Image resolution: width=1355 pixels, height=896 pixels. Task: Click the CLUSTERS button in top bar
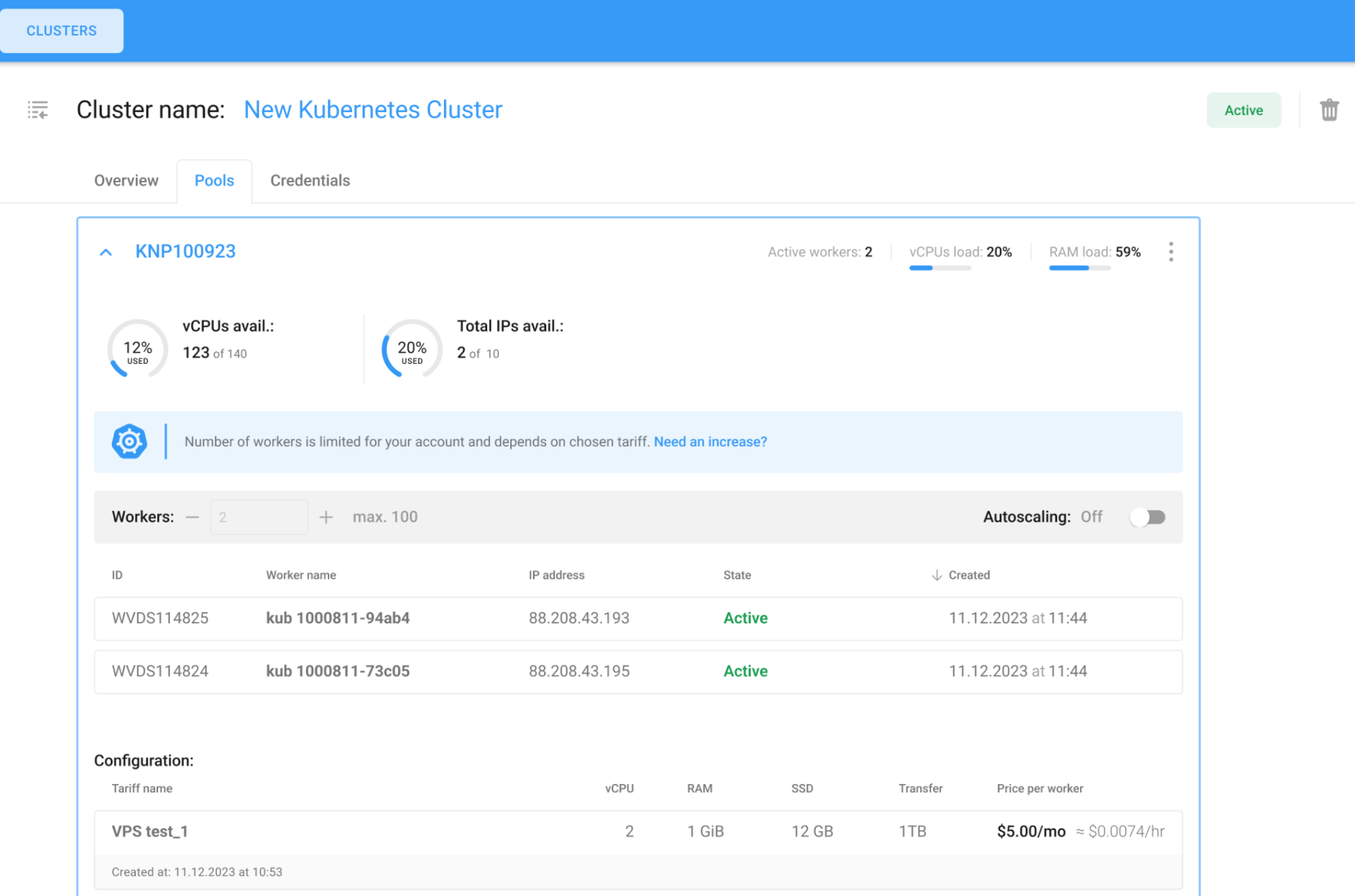pyautogui.click(x=62, y=31)
